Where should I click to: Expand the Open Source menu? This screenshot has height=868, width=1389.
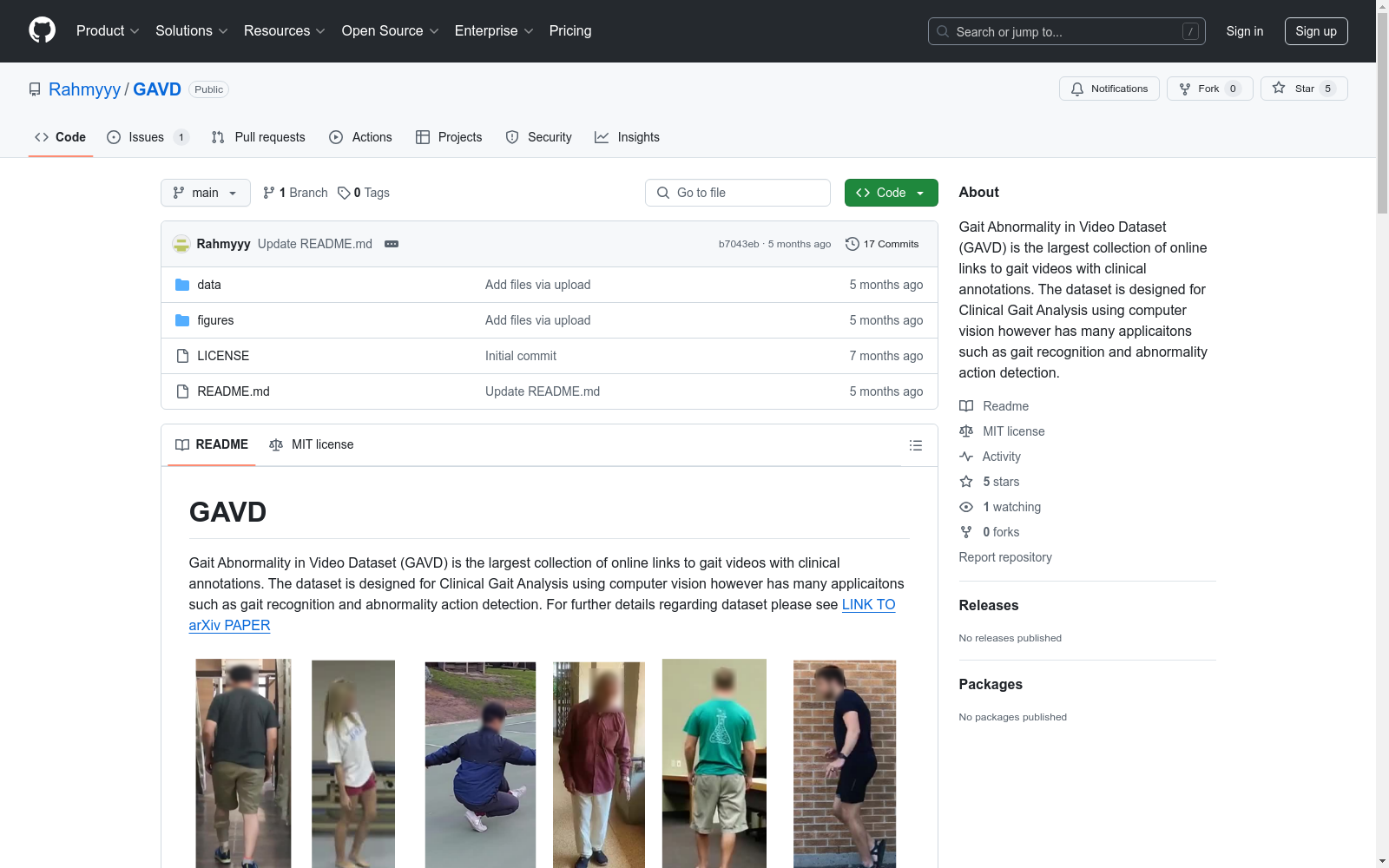click(x=391, y=31)
